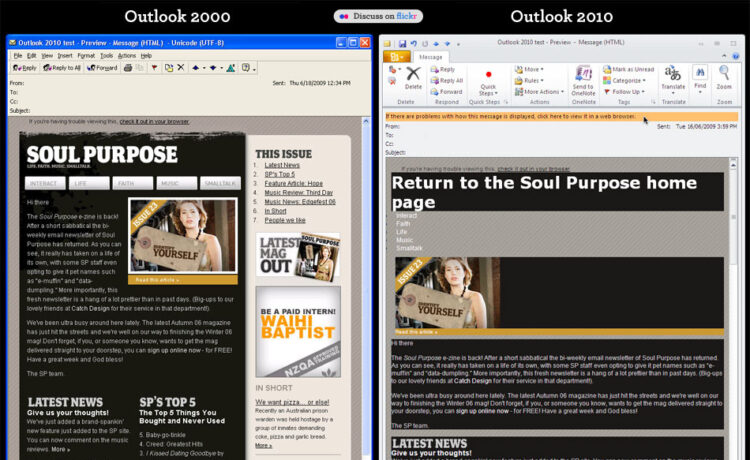Click the Help icon in Outlook 2000 toolbar
The height and width of the screenshot is (460, 750).
click(x=246, y=68)
